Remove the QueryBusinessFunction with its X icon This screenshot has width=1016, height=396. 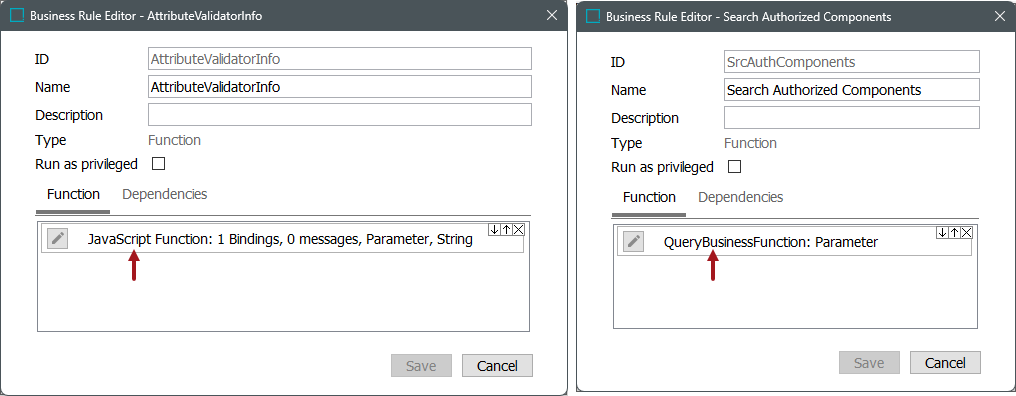click(x=967, y=233)
